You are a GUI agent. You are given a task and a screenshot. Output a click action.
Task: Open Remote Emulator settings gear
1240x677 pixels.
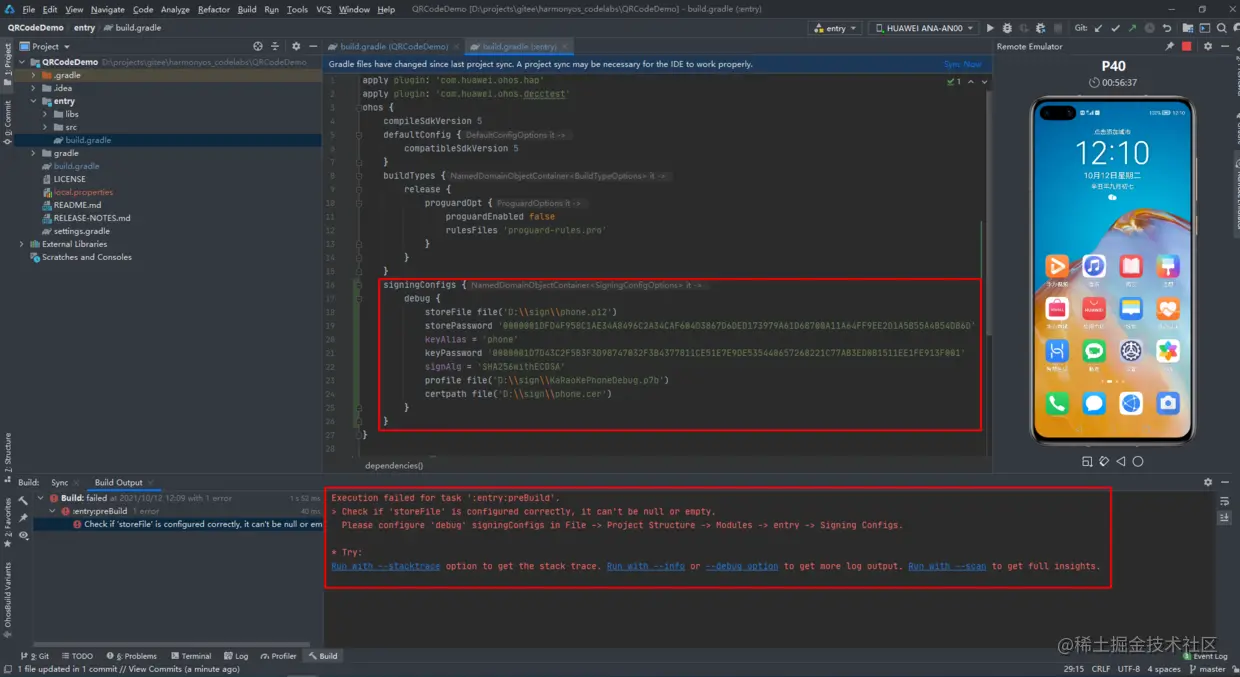[1208, 46]
